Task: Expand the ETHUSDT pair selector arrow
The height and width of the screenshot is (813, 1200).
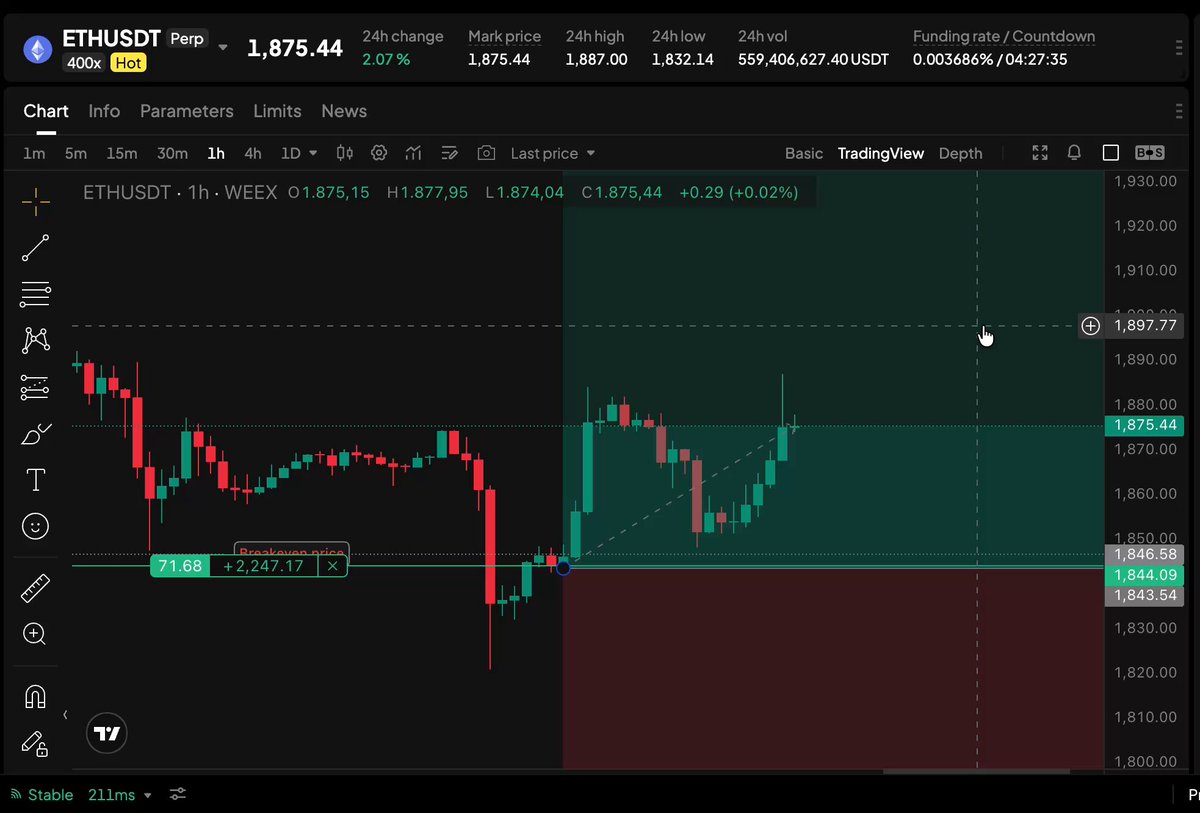Action: [222, 47]
